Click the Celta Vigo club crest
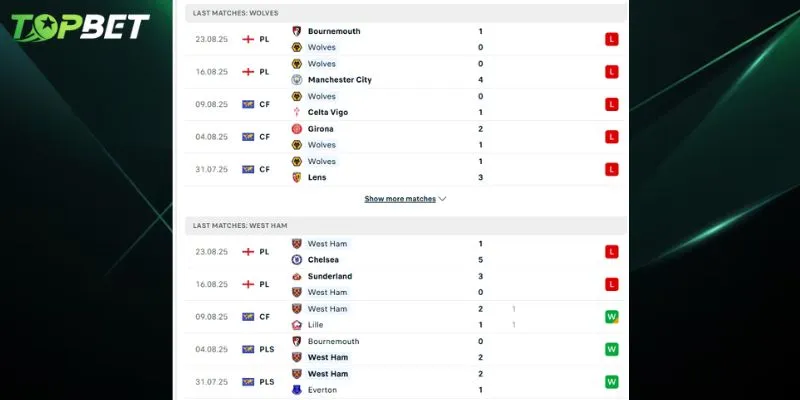 click(297, 112)
